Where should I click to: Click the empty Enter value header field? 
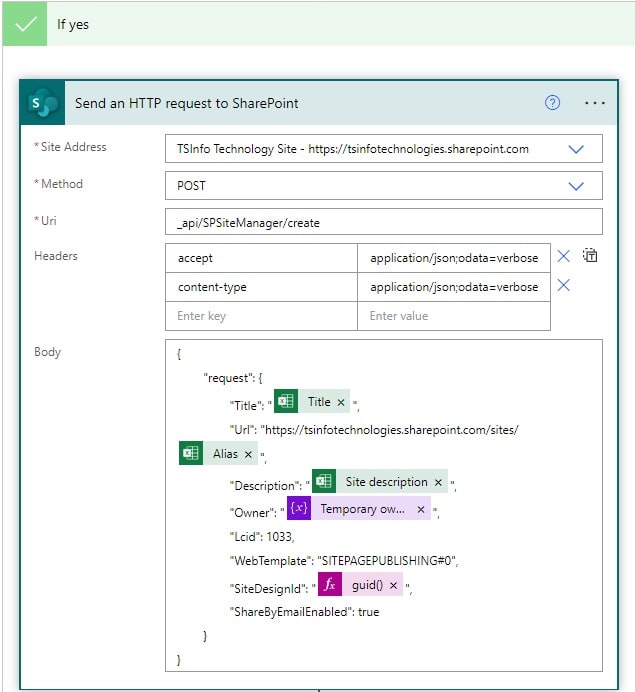click(x=454, y=316)
